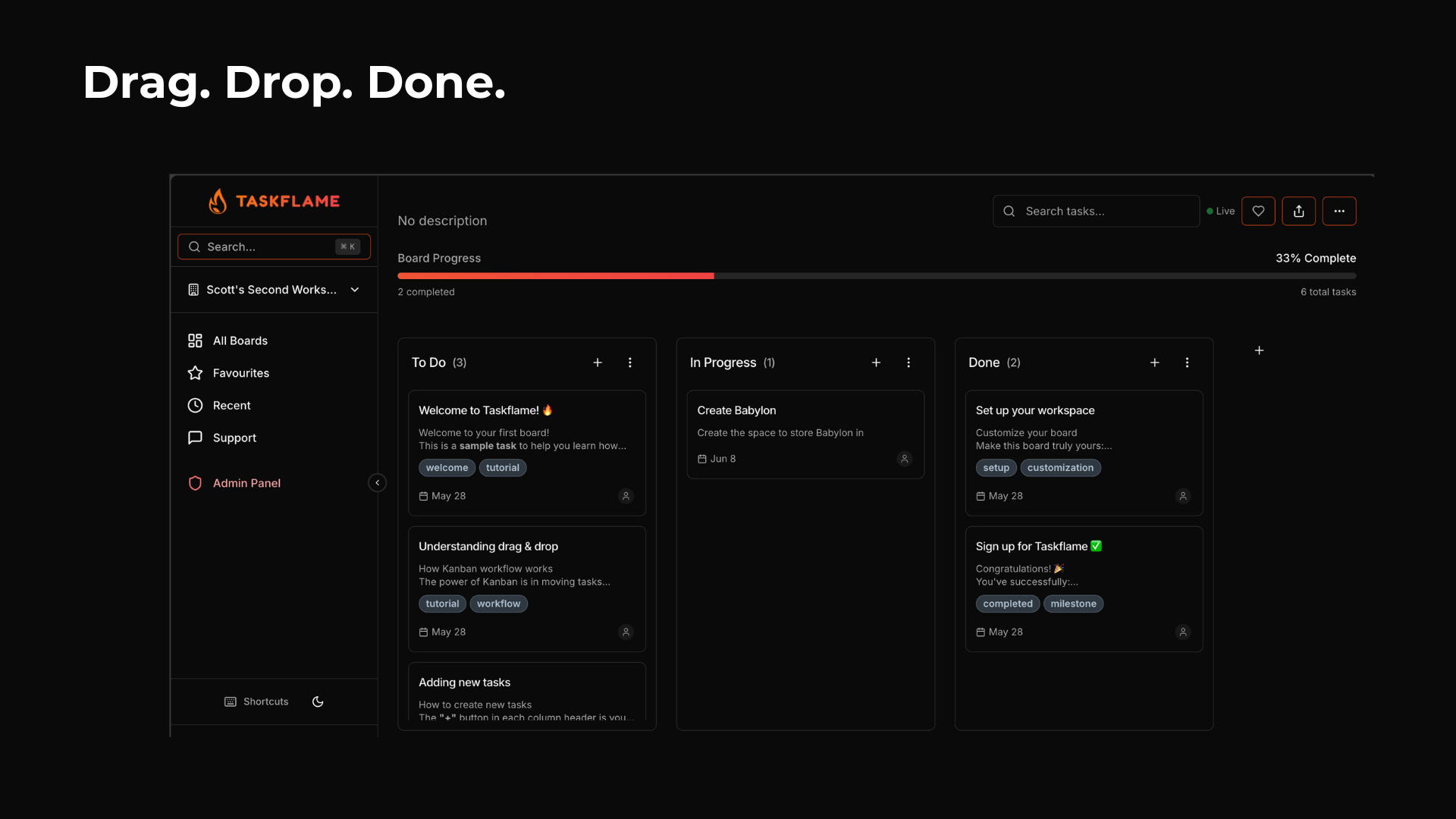This screenshot has width=1456, height=819.
Task: Click the share board icon
Action: pyautogui.click(x=1298, y=211)
